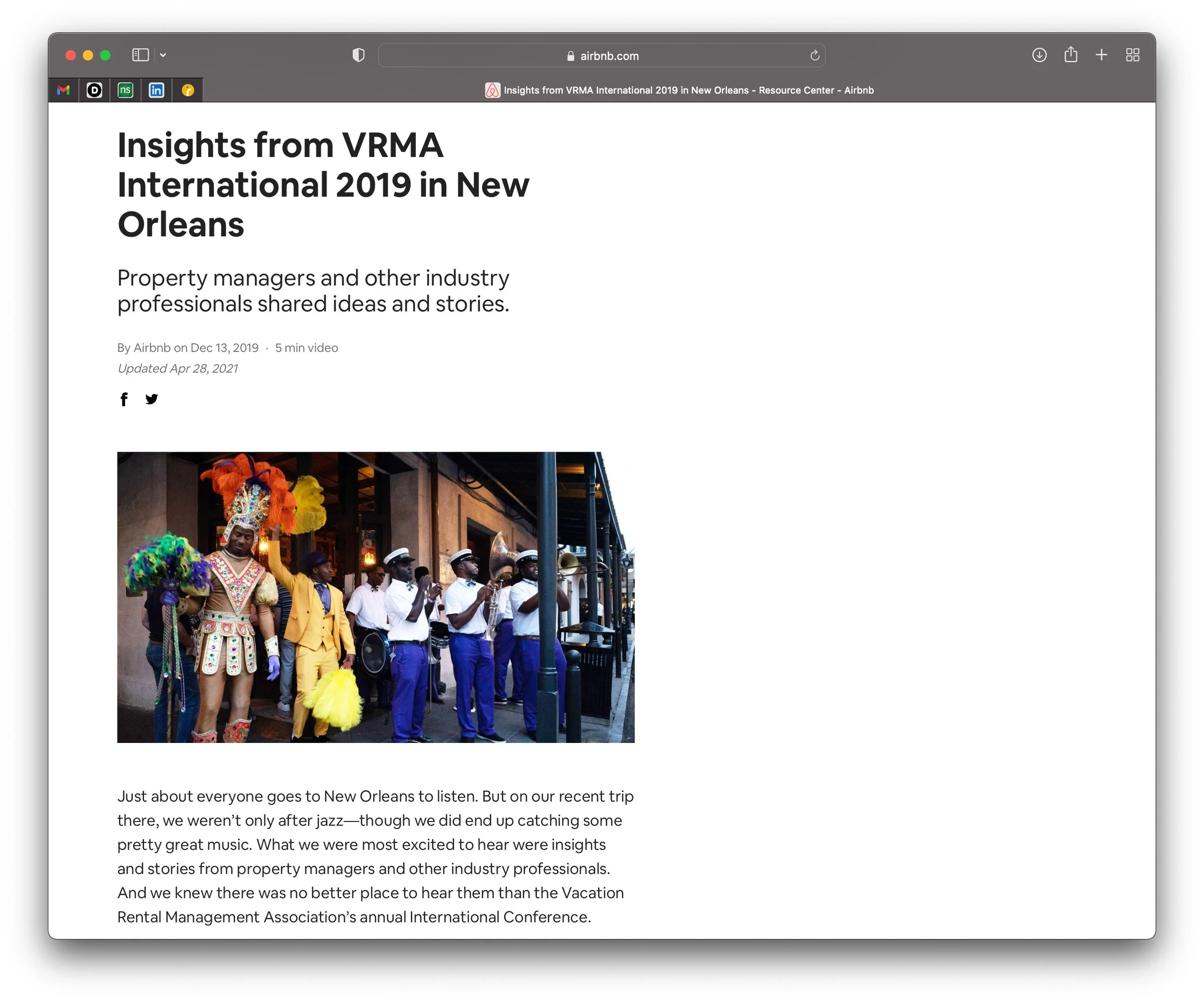Image resolution: width=1204 pixels, height=1003 pixels.
Task: Open a new tab with plus
Action: 1101,55
